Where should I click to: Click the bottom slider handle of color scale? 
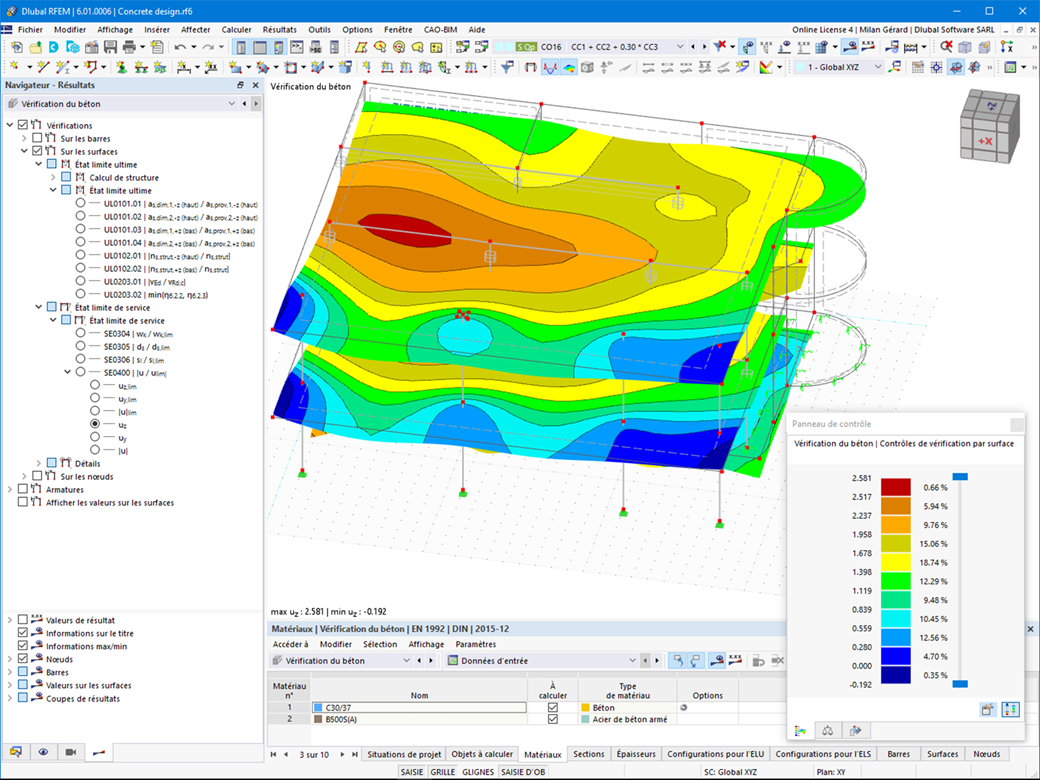[x=960, y=684]
